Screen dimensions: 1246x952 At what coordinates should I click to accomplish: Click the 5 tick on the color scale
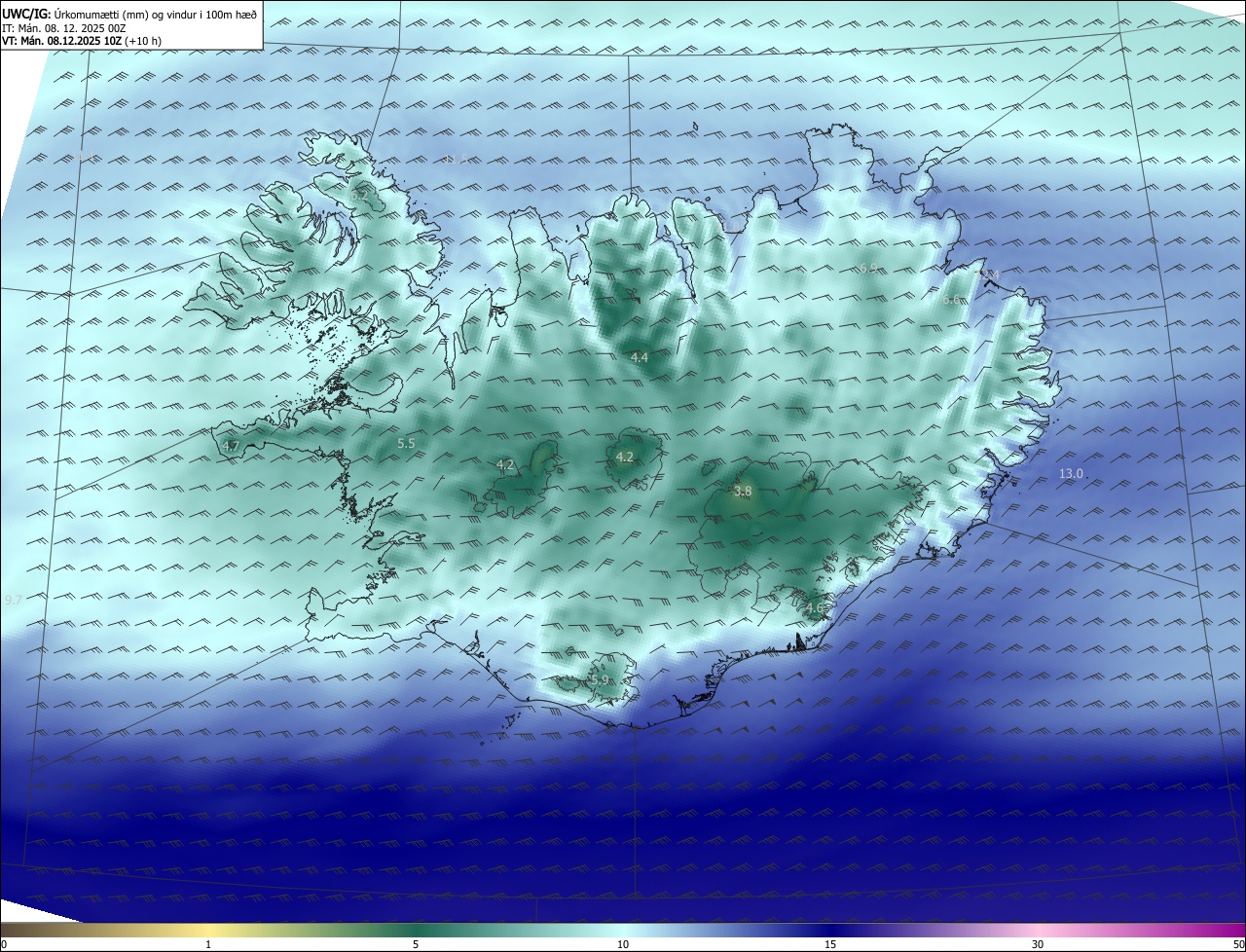tap(416, 944)
